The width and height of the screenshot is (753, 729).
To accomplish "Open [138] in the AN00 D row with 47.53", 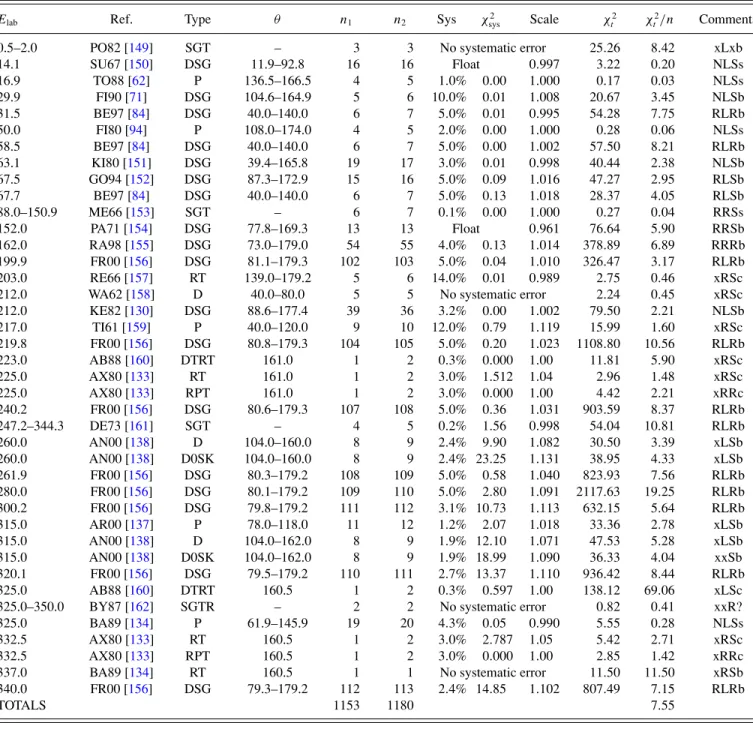I will (139, 541).
